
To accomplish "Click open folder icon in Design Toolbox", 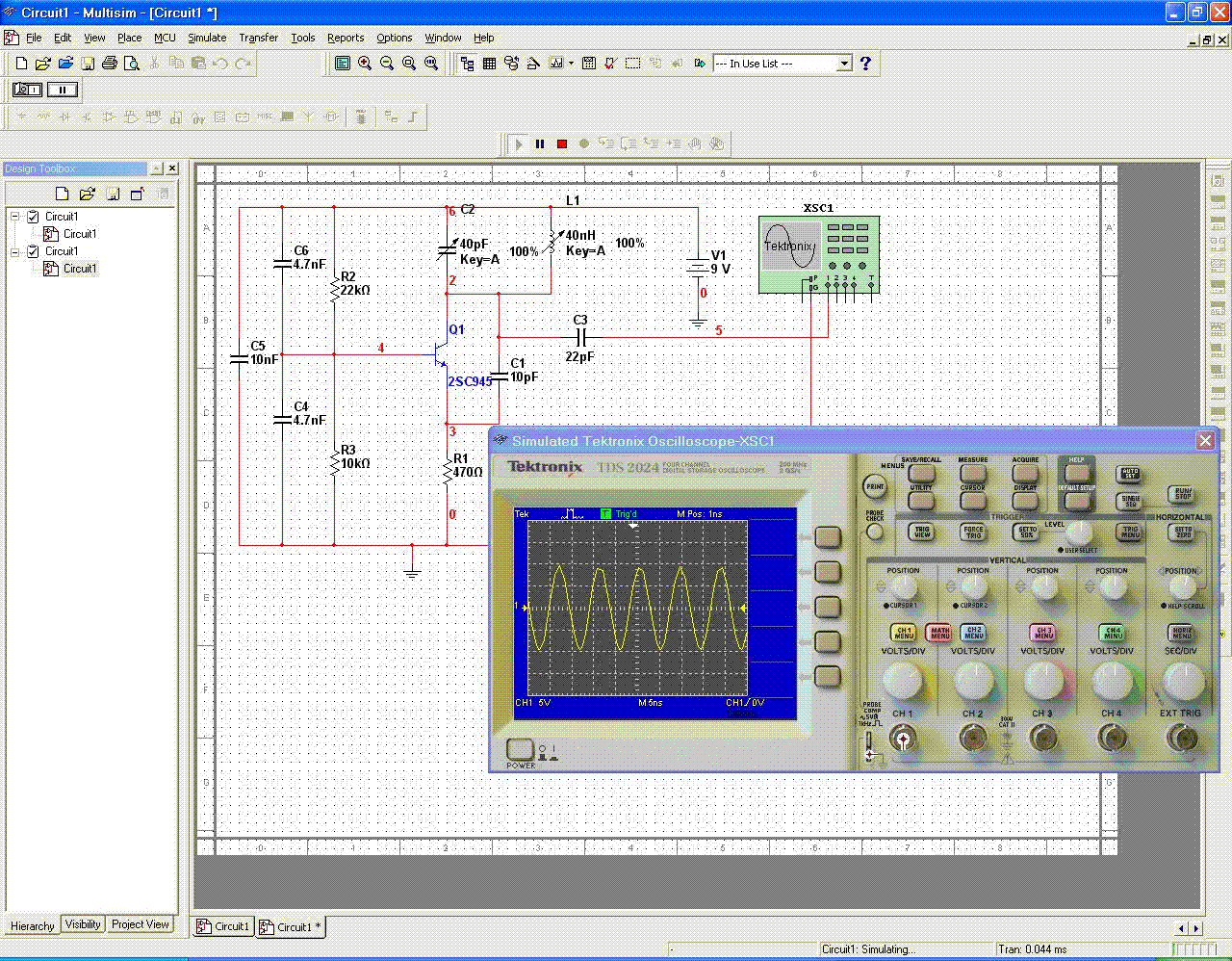I will click(87, 194).
